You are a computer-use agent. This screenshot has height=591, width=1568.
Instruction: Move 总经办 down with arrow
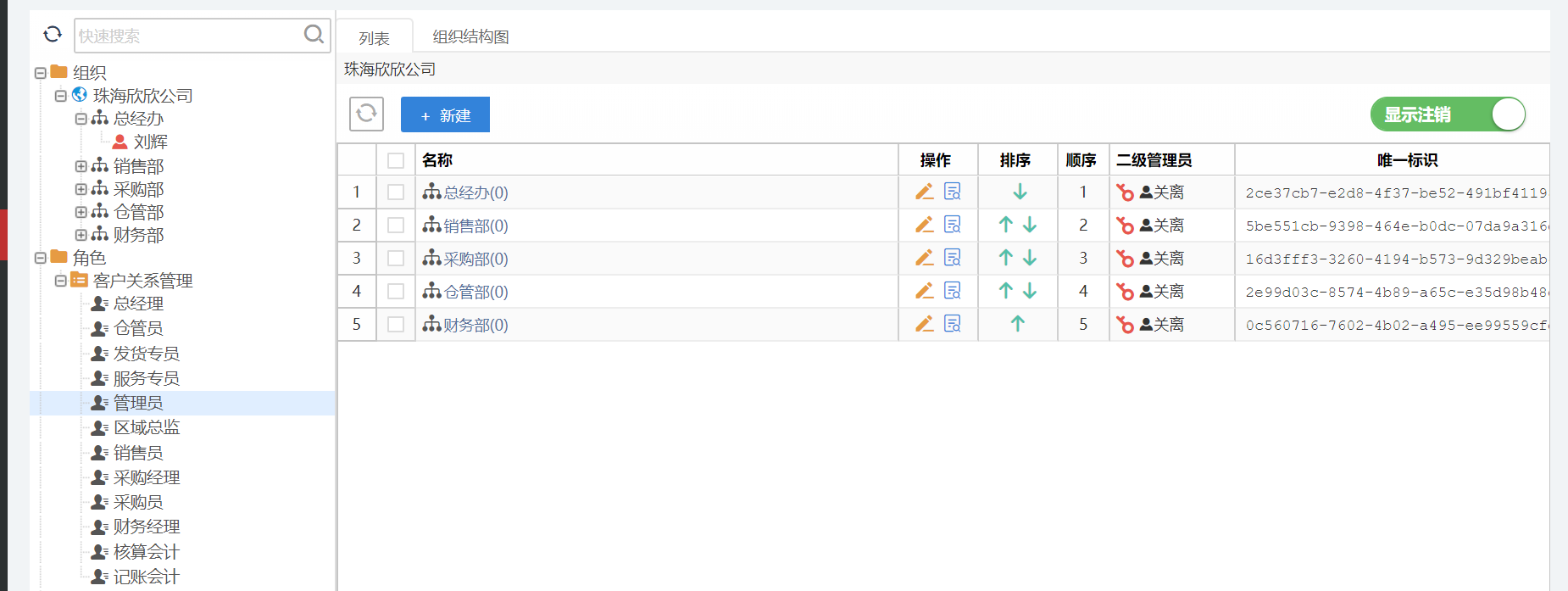click(1020, 192)
